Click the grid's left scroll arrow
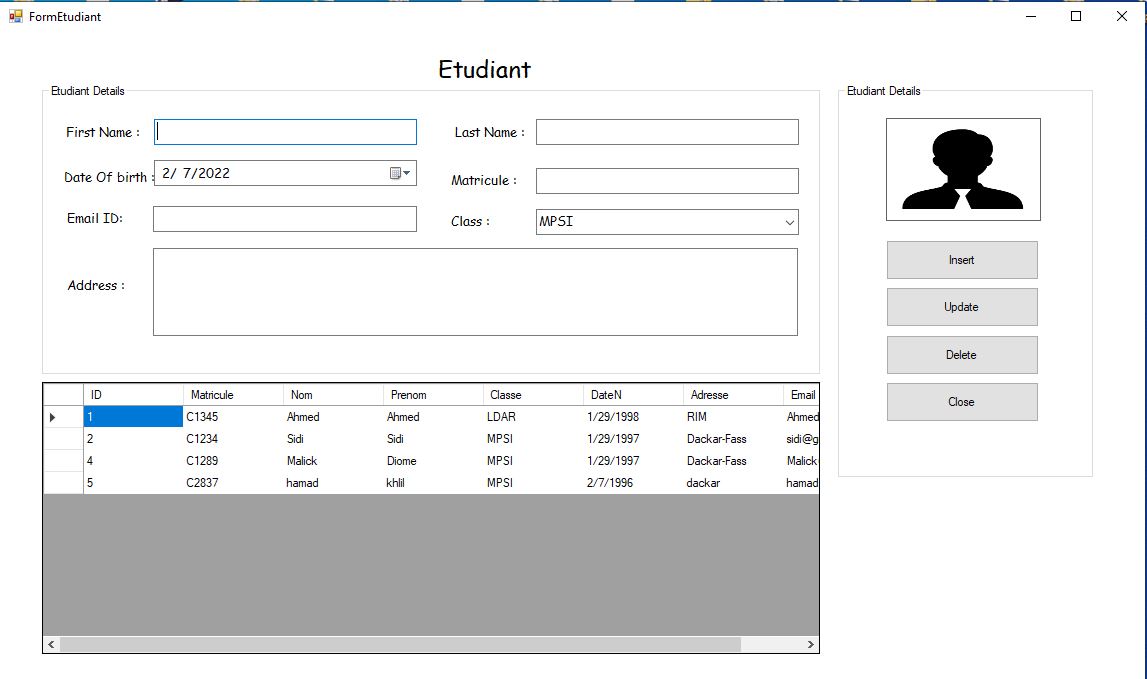The image size is (1147, 679). coord(51,645)
